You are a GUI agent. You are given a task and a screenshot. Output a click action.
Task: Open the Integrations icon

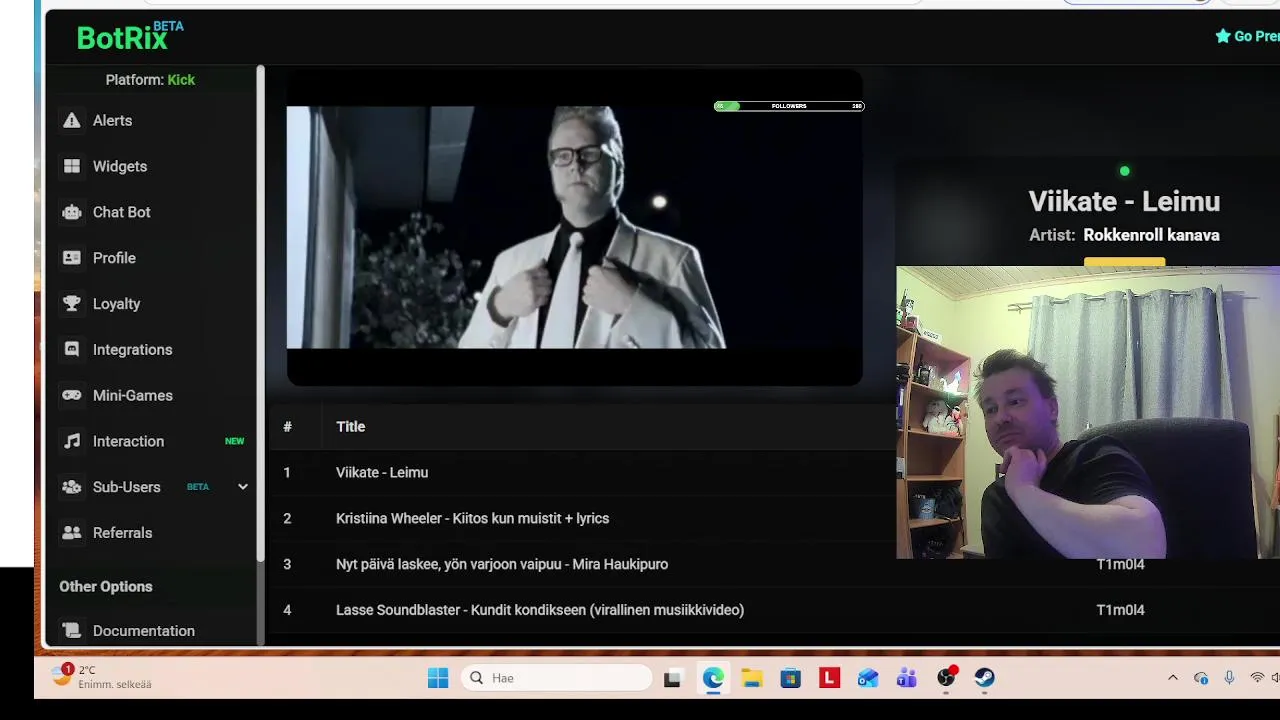(71, 349)
